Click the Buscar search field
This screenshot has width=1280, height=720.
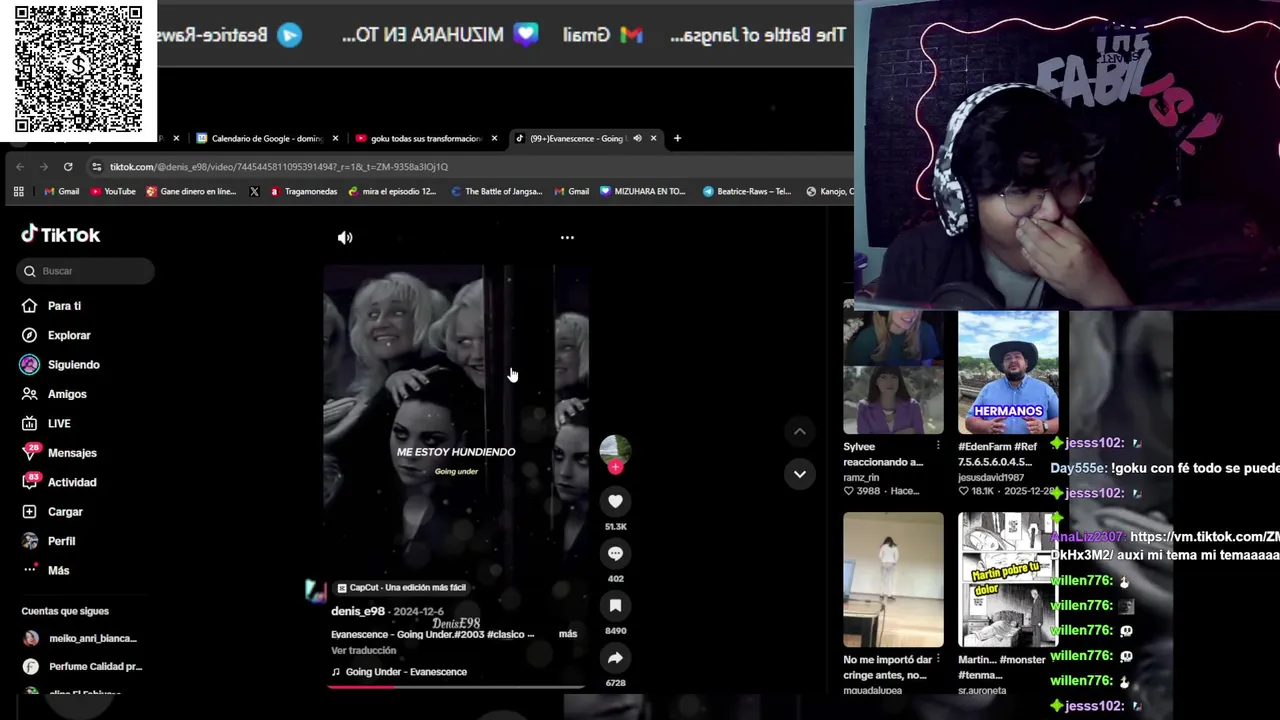[x=85, y=271]
